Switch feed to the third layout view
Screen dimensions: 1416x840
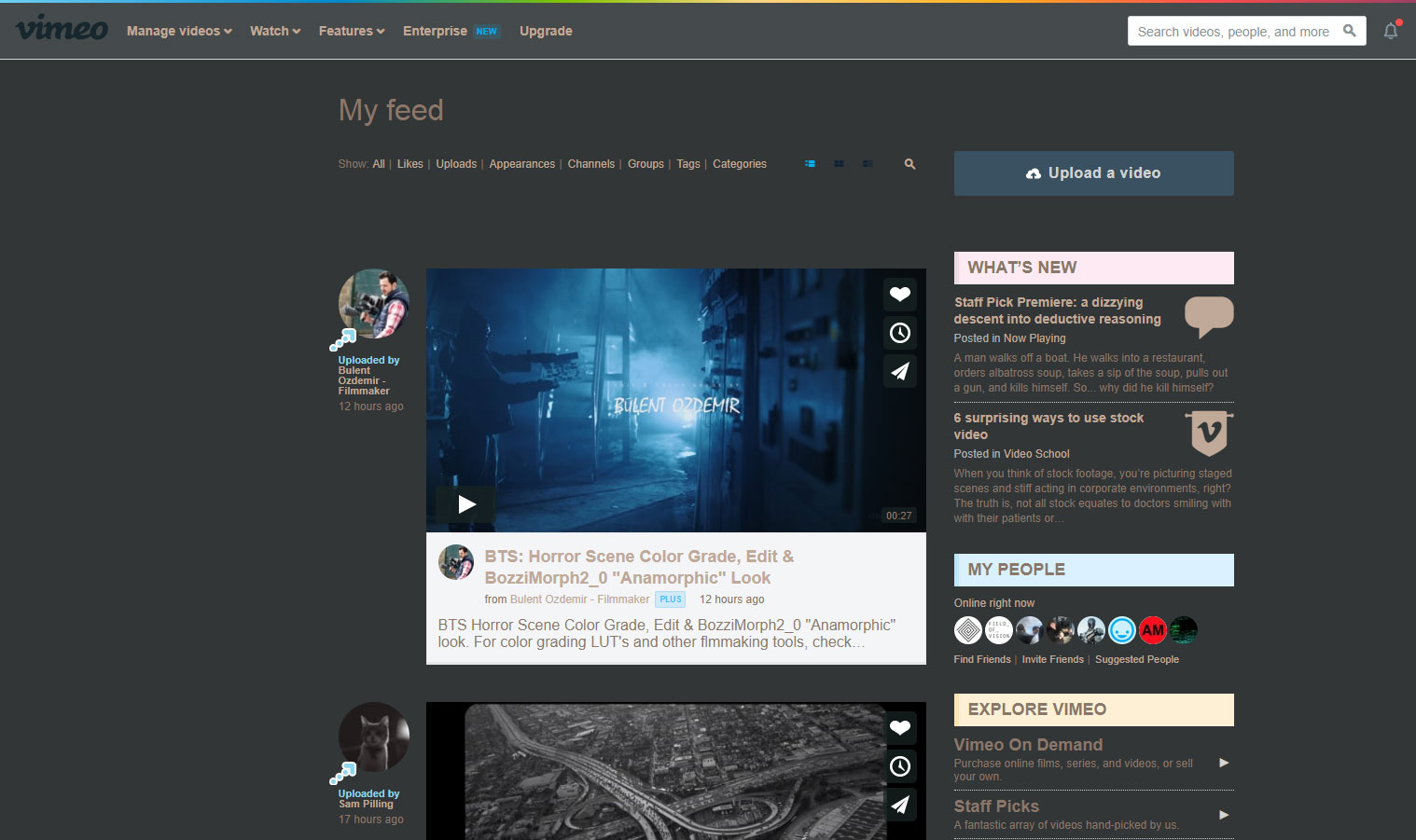[868, 164]
